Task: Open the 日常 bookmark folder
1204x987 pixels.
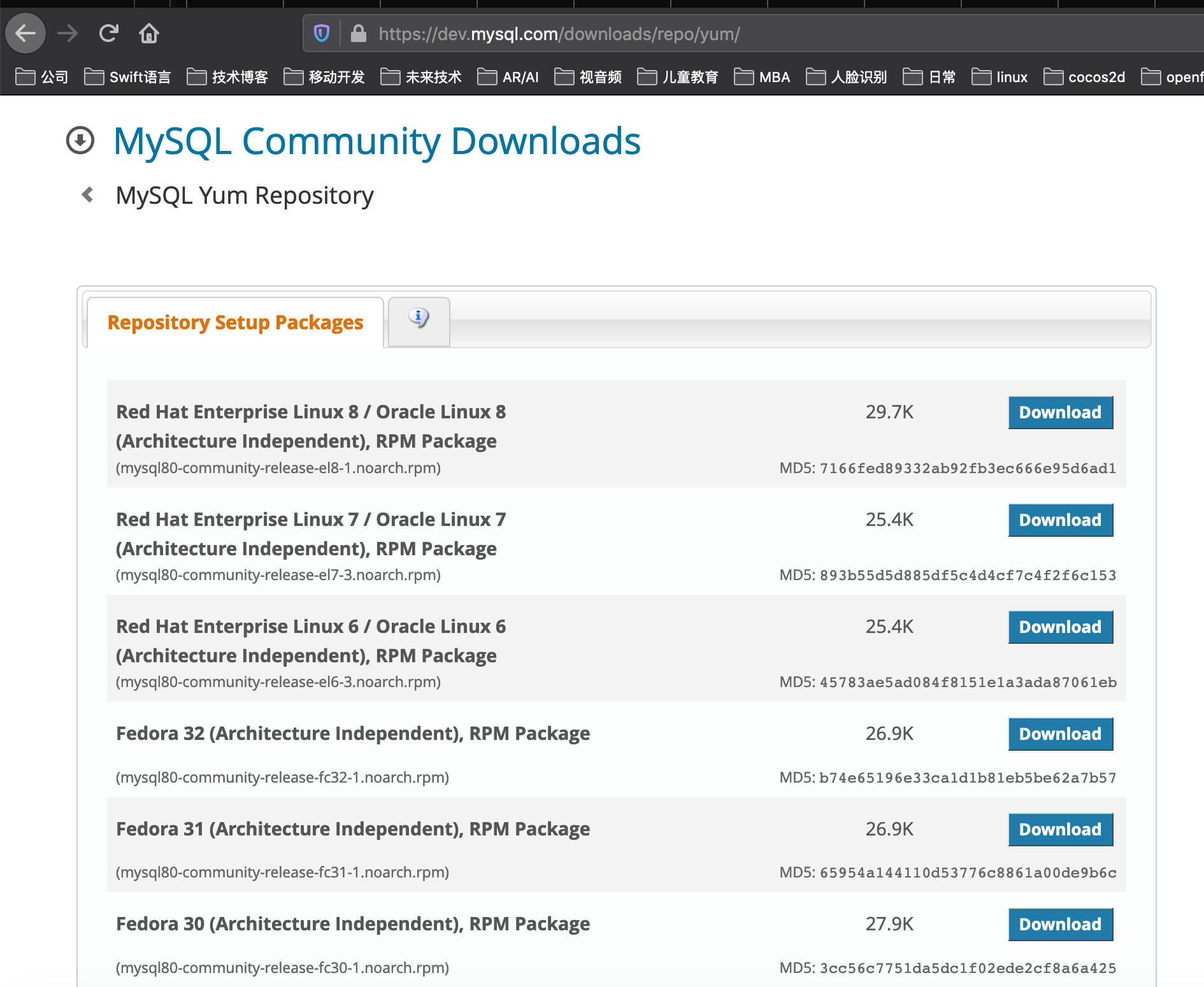Action: click(x=929, y=77)
